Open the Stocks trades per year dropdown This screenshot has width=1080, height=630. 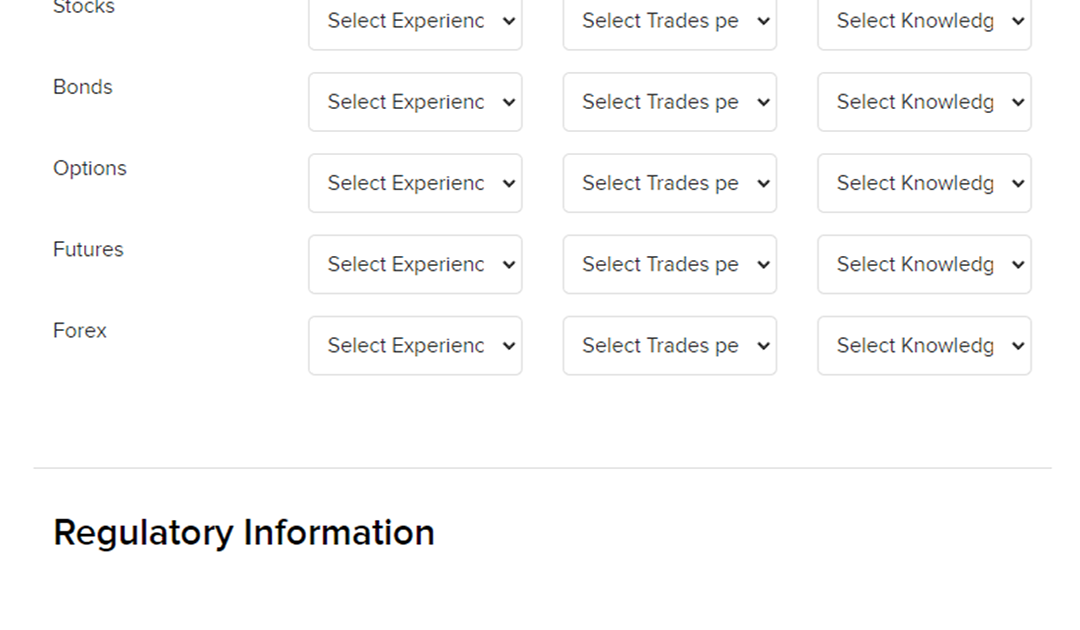pyautogui.click(x=669, y=22)
